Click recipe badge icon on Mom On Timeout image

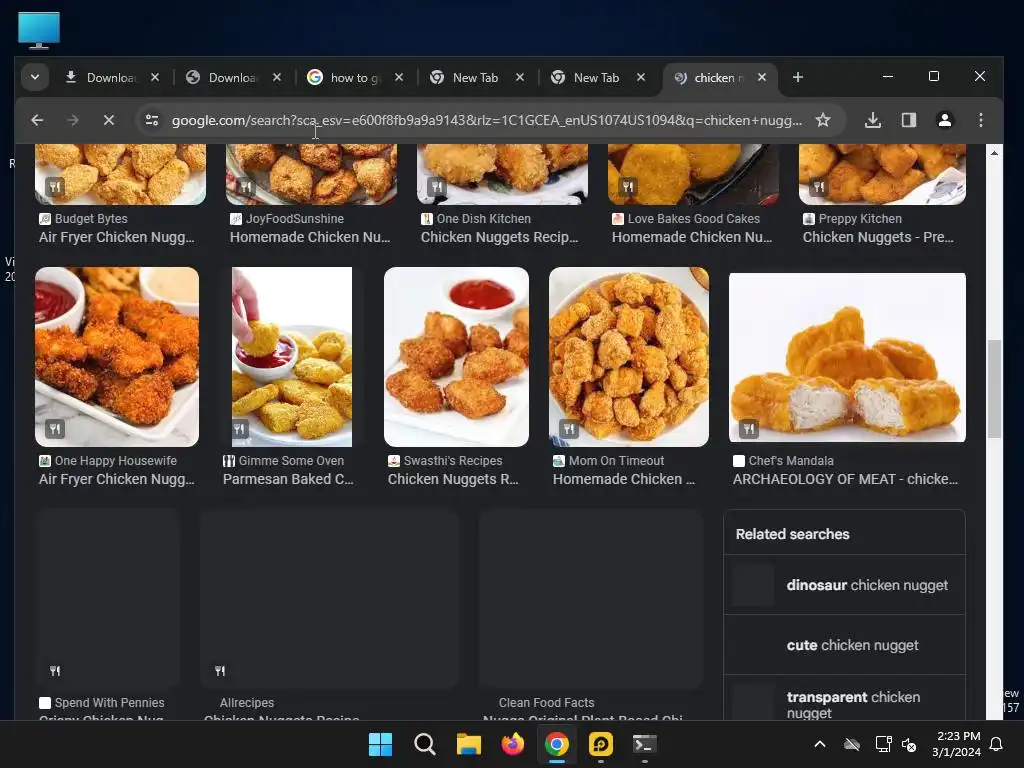pyautogui.click(x=569, y=429)
